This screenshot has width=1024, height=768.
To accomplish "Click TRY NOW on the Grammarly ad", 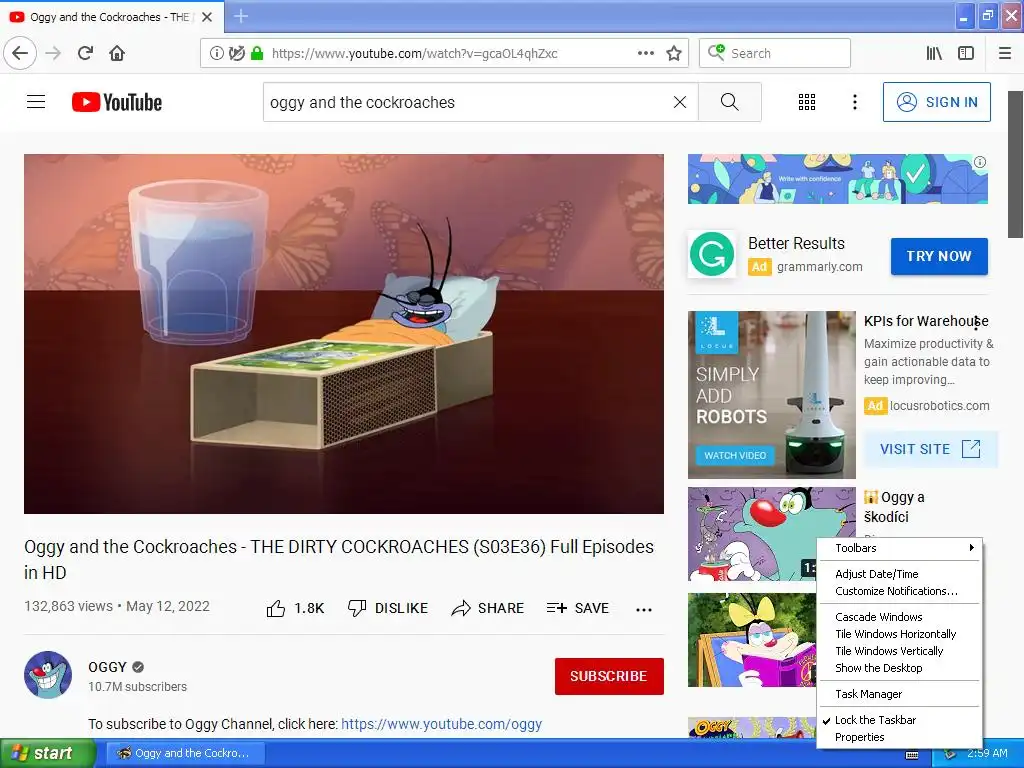I will (x=939, y=256).
